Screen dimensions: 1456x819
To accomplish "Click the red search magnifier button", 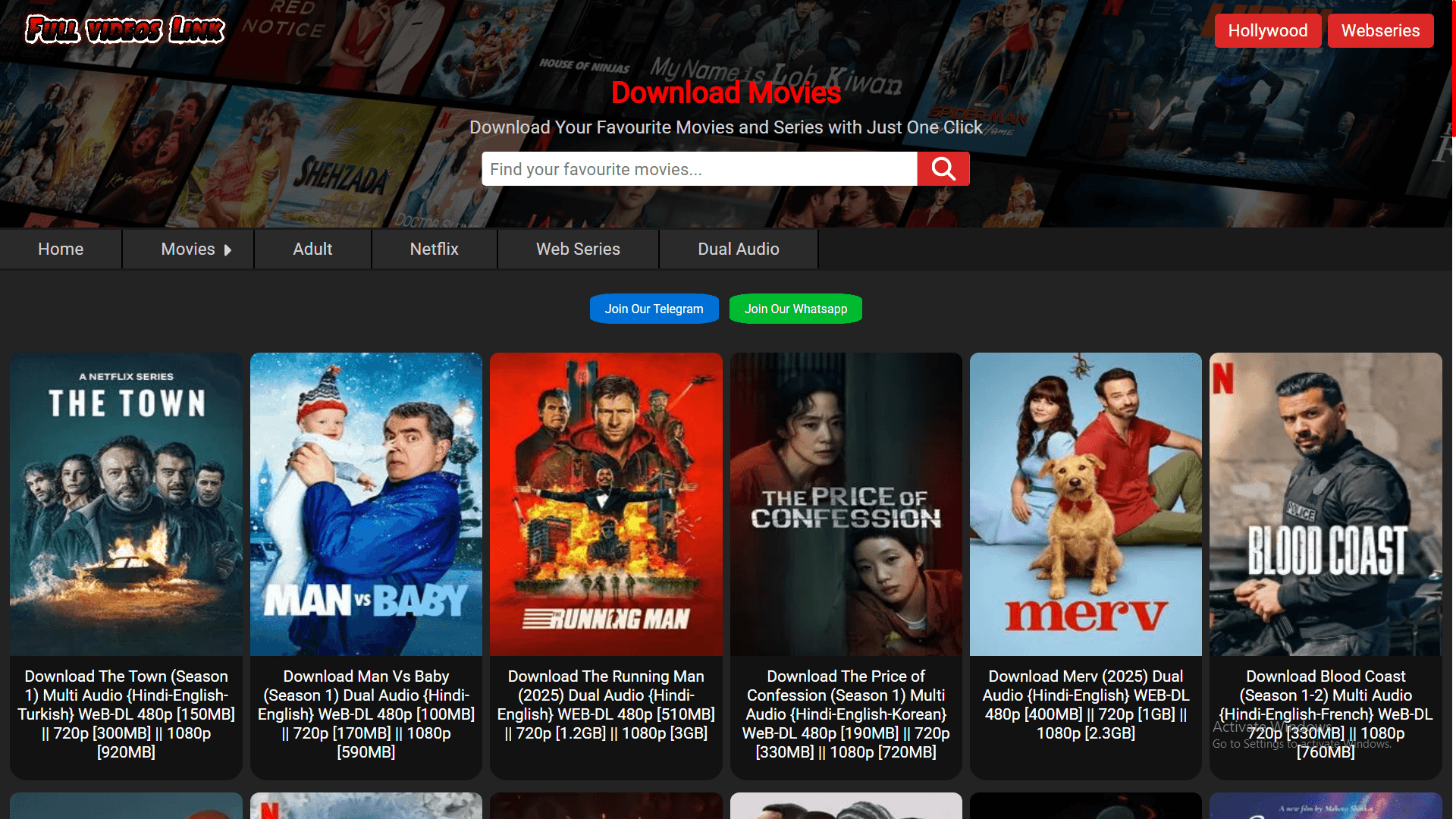I will tap(943, 168).
